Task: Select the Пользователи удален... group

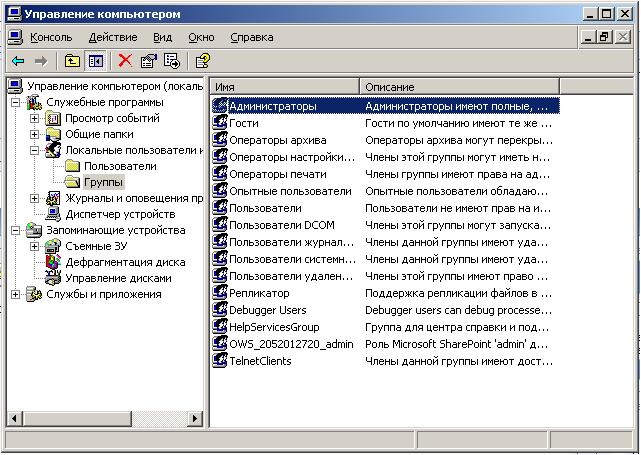Action: click(291, 277)
